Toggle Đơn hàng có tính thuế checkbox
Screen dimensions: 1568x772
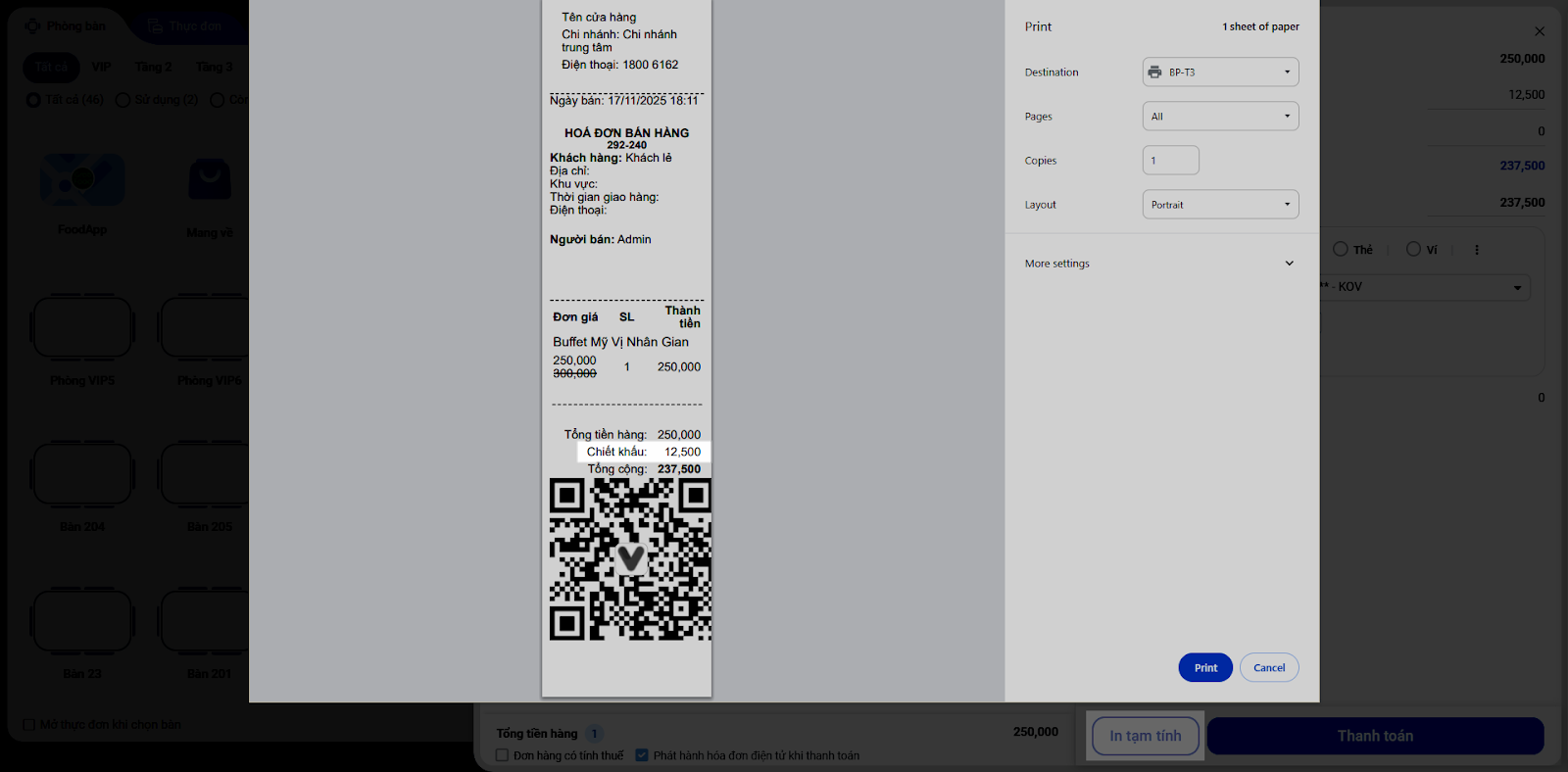(x=502, y=755)
